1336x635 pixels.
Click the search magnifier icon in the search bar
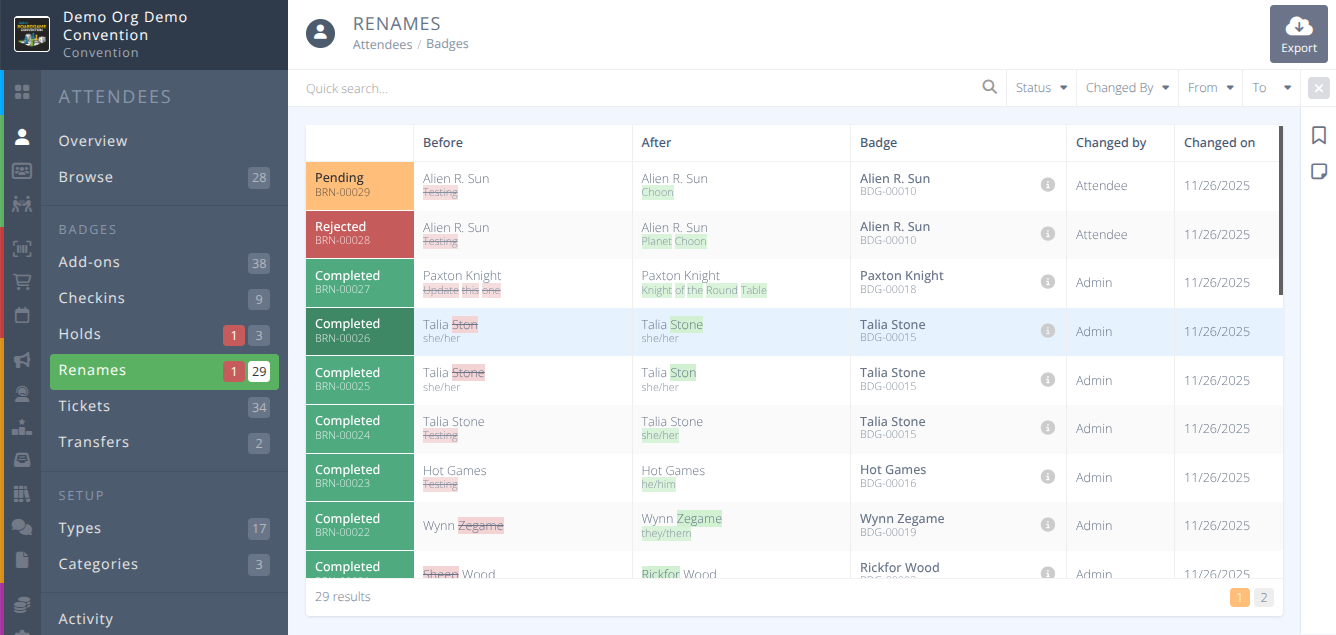[x=989, y=87]
